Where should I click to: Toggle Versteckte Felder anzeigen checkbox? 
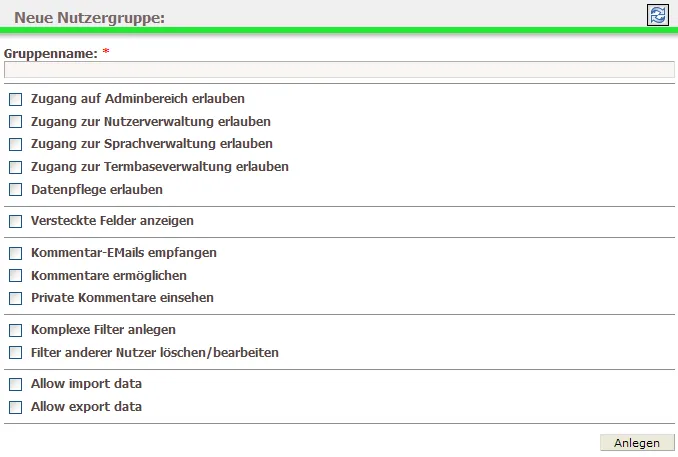coord(16,221)
